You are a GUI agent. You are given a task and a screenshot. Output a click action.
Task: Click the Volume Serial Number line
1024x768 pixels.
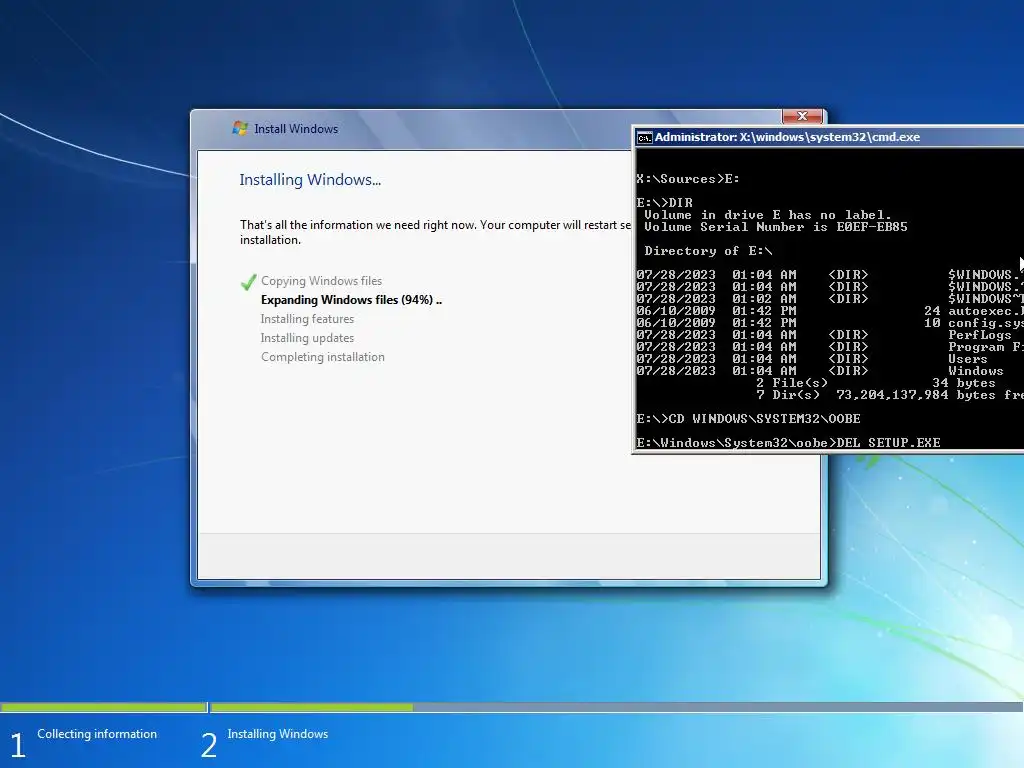pos(776,227)
